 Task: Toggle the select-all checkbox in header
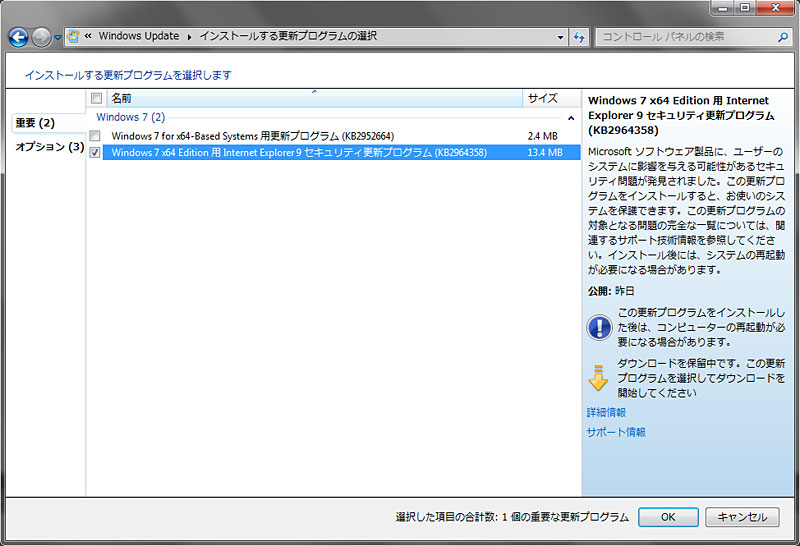[96, 99]
